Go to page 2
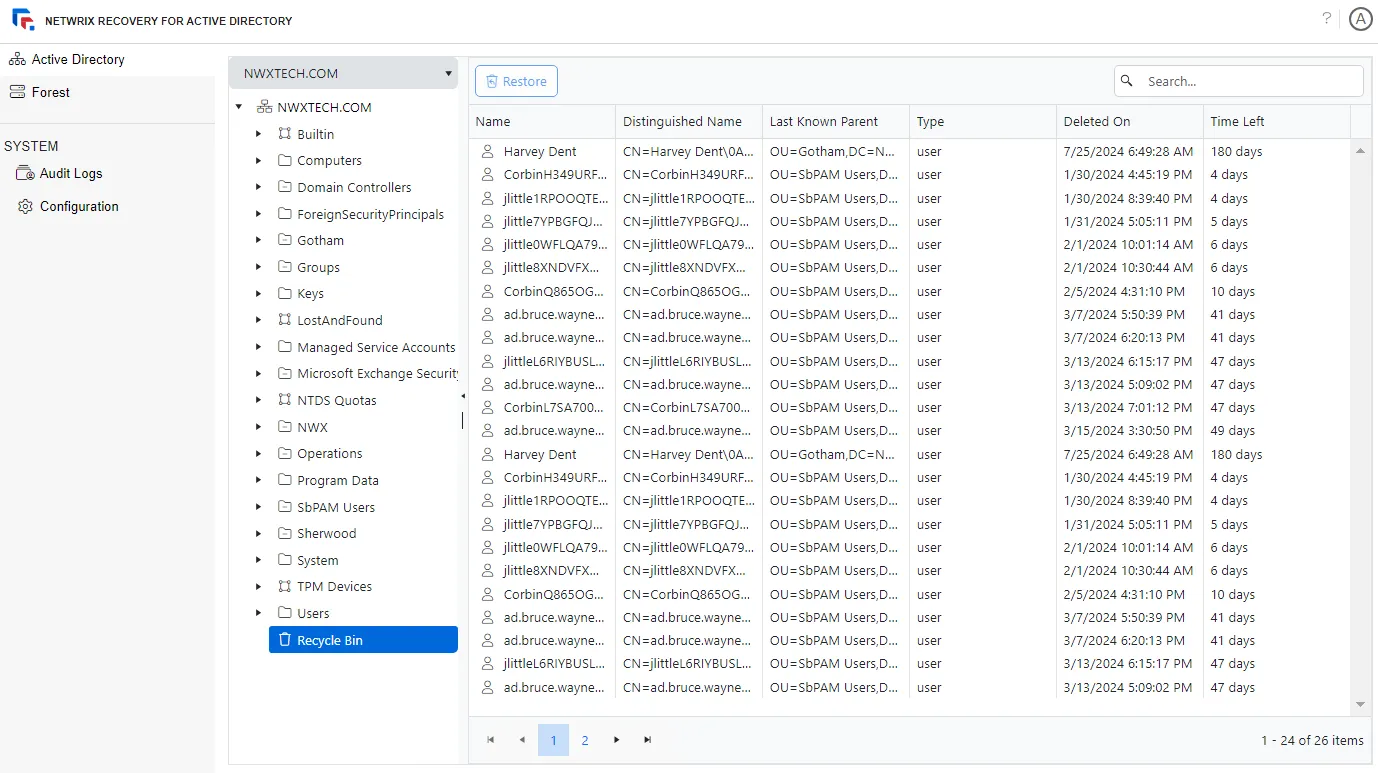 point(585,740)
